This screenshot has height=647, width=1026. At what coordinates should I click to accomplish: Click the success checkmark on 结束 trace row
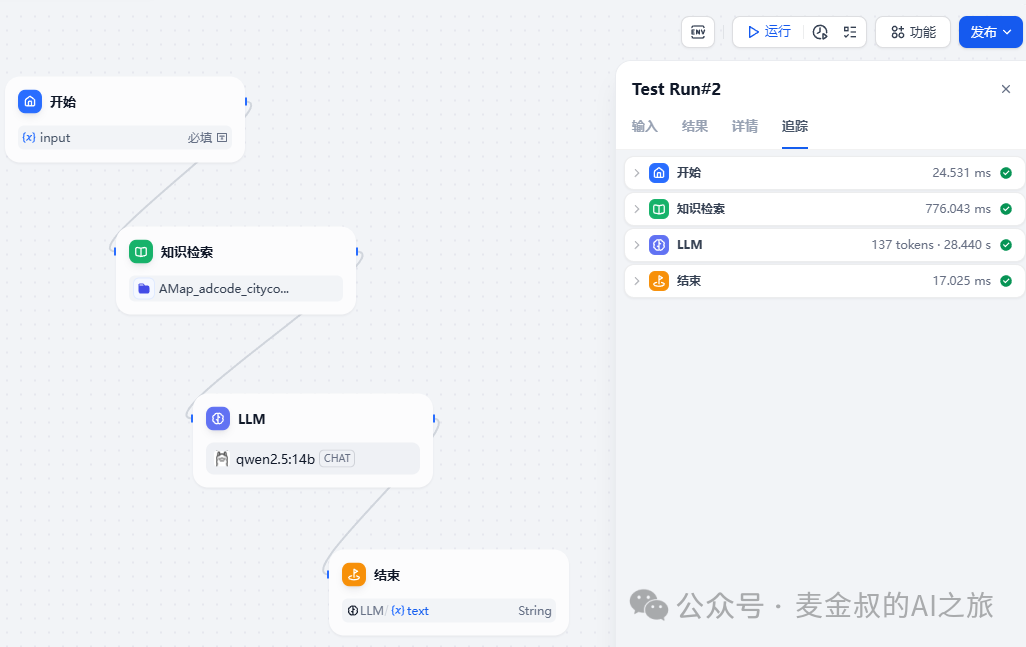pos(1006,281)
